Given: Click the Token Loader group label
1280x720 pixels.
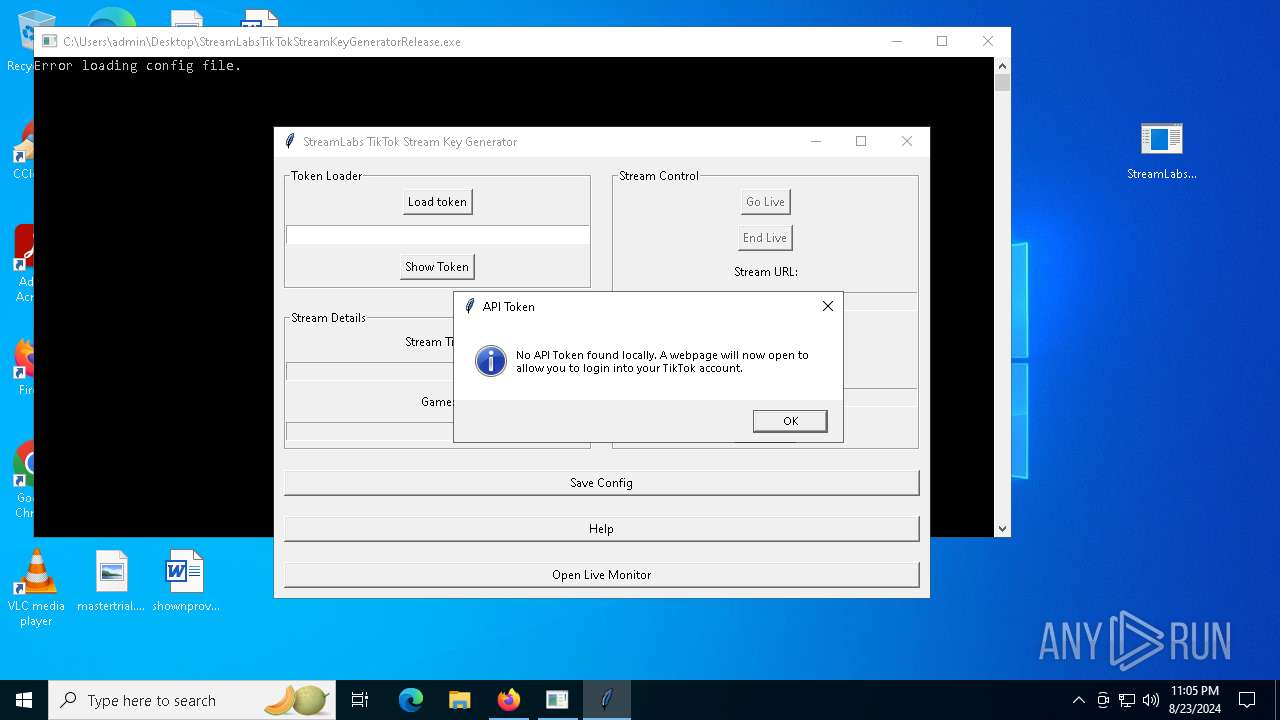Looking at the screenshot, I should point(327,176).
